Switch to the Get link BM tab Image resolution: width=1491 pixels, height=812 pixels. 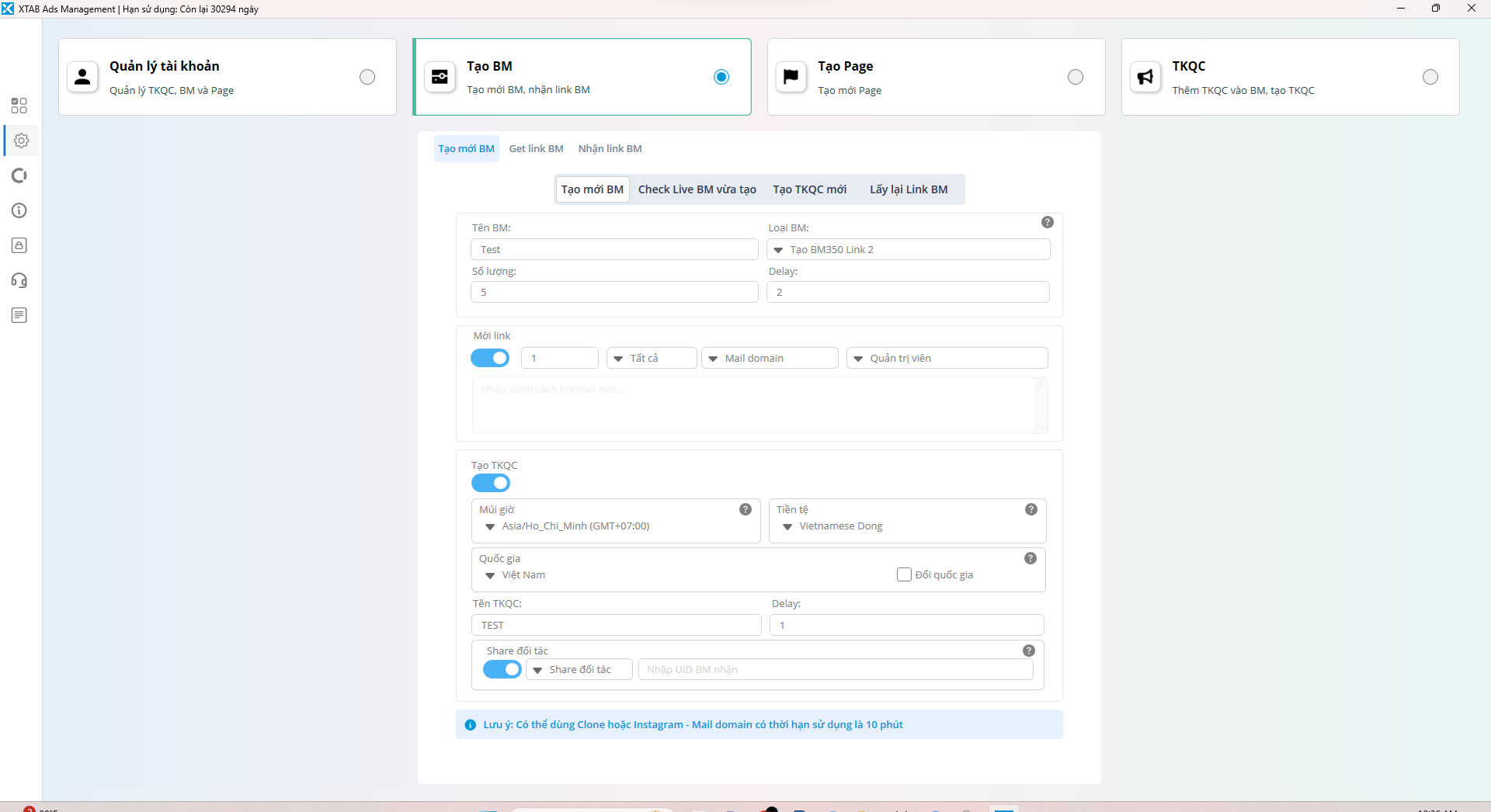[x=536, y=148]
